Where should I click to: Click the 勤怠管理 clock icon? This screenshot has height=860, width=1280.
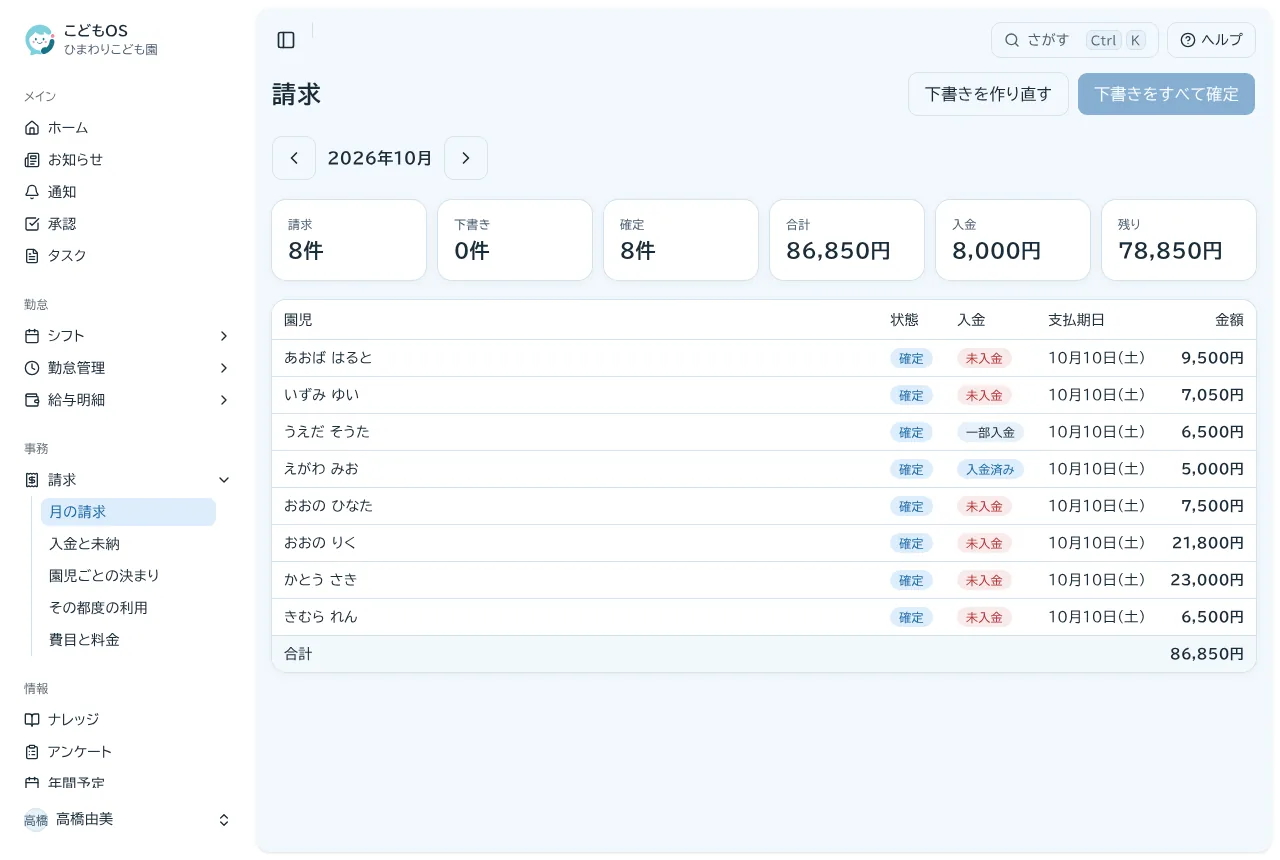pos(32,368)
